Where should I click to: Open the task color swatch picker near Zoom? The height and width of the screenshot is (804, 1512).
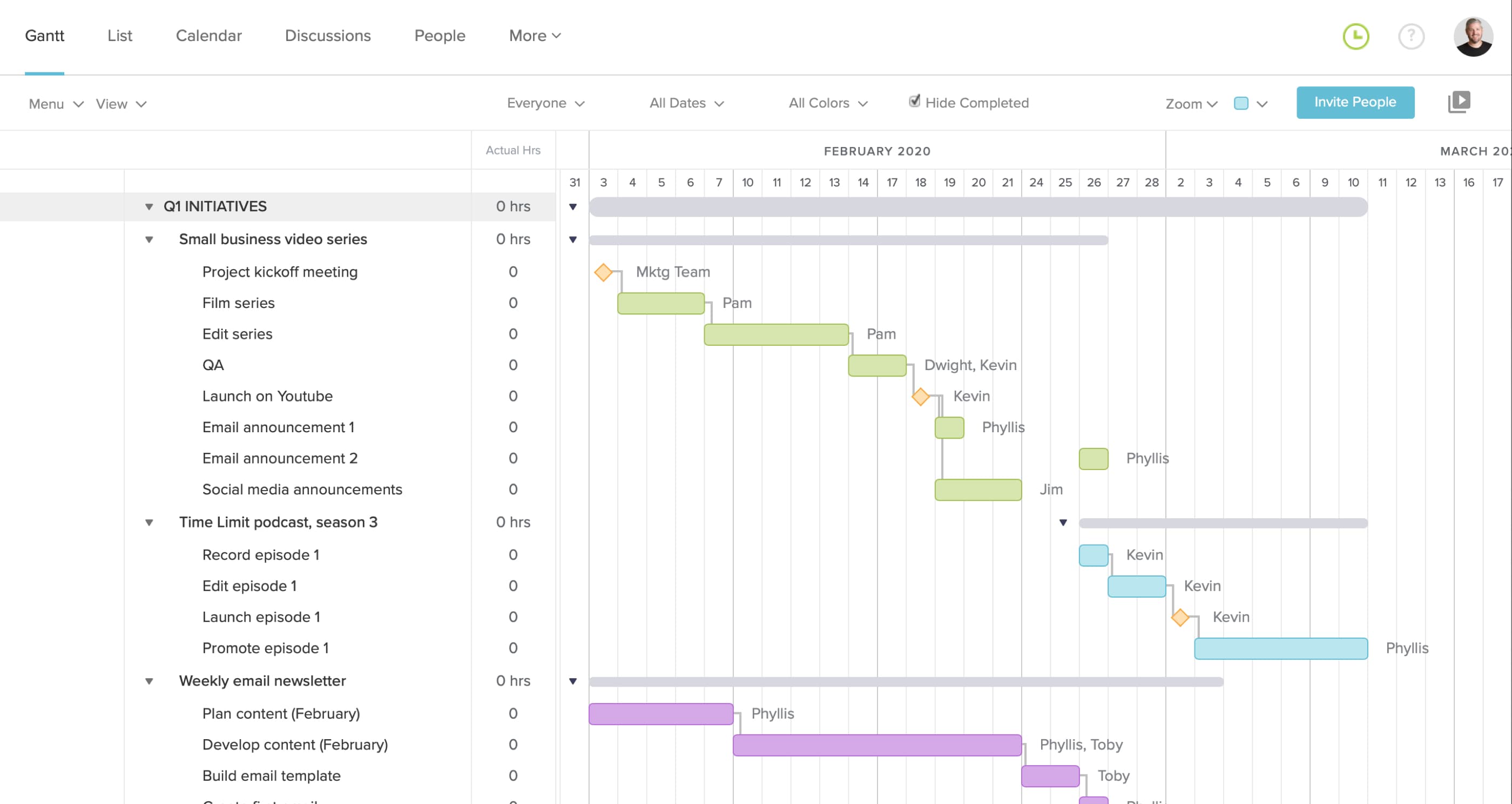(x=1241, y=103)
